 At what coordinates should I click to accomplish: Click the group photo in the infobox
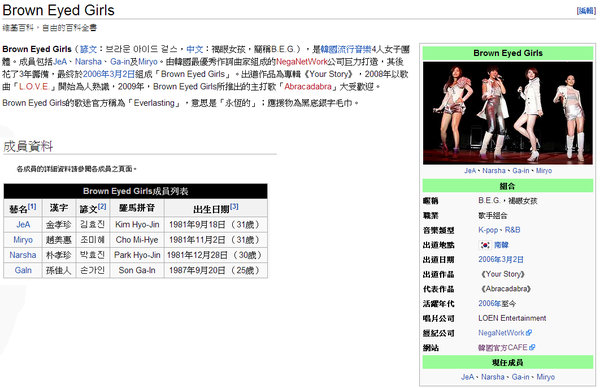(x=507, y=113)
